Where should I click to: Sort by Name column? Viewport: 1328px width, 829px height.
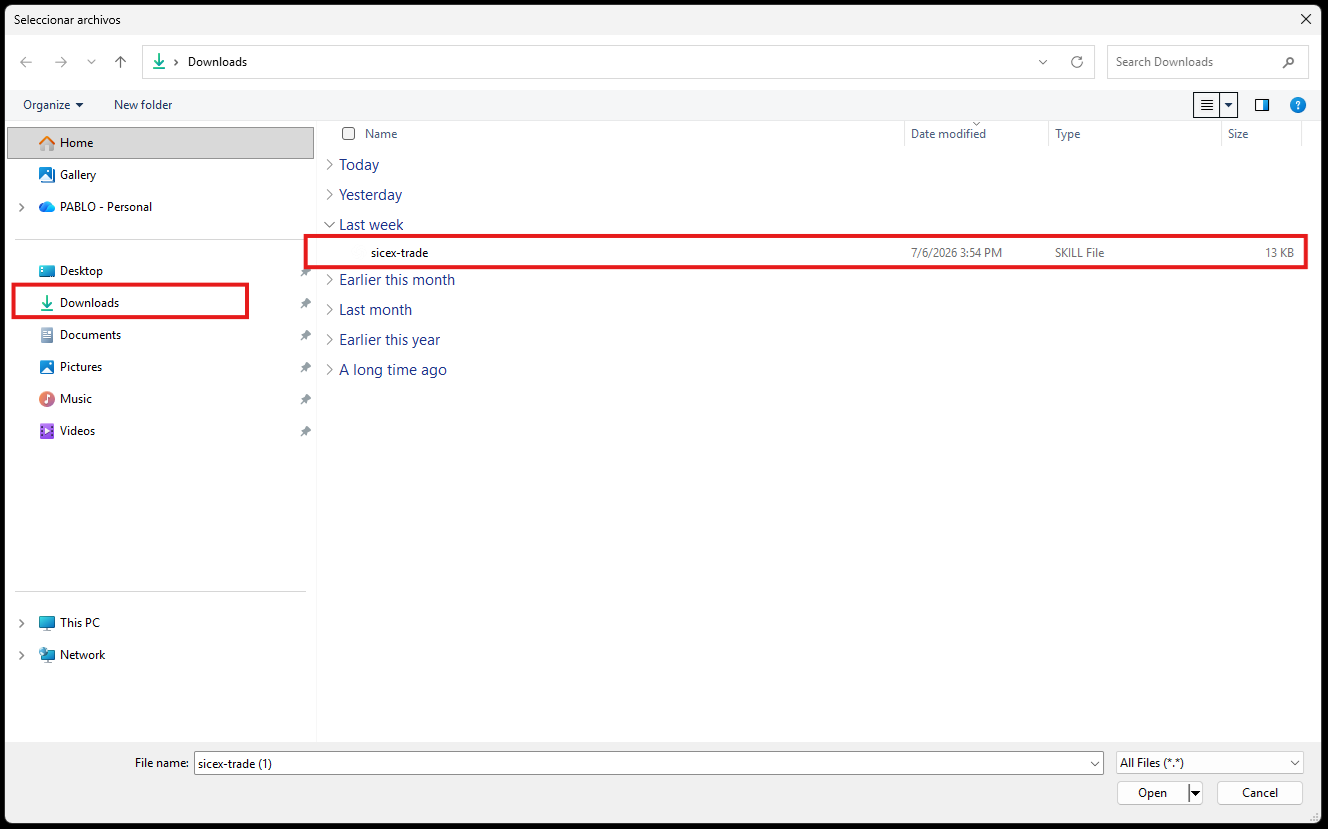click(381, 134)
